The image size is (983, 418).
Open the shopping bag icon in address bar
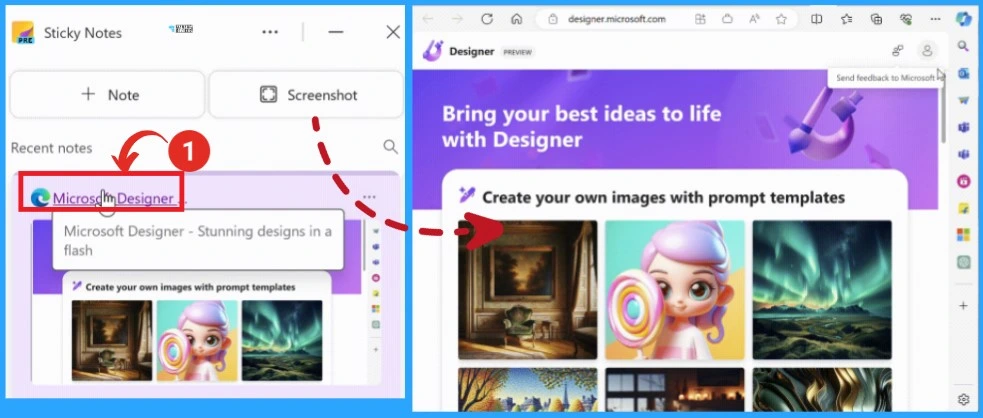pyautogui.click(x=727, y=19)
